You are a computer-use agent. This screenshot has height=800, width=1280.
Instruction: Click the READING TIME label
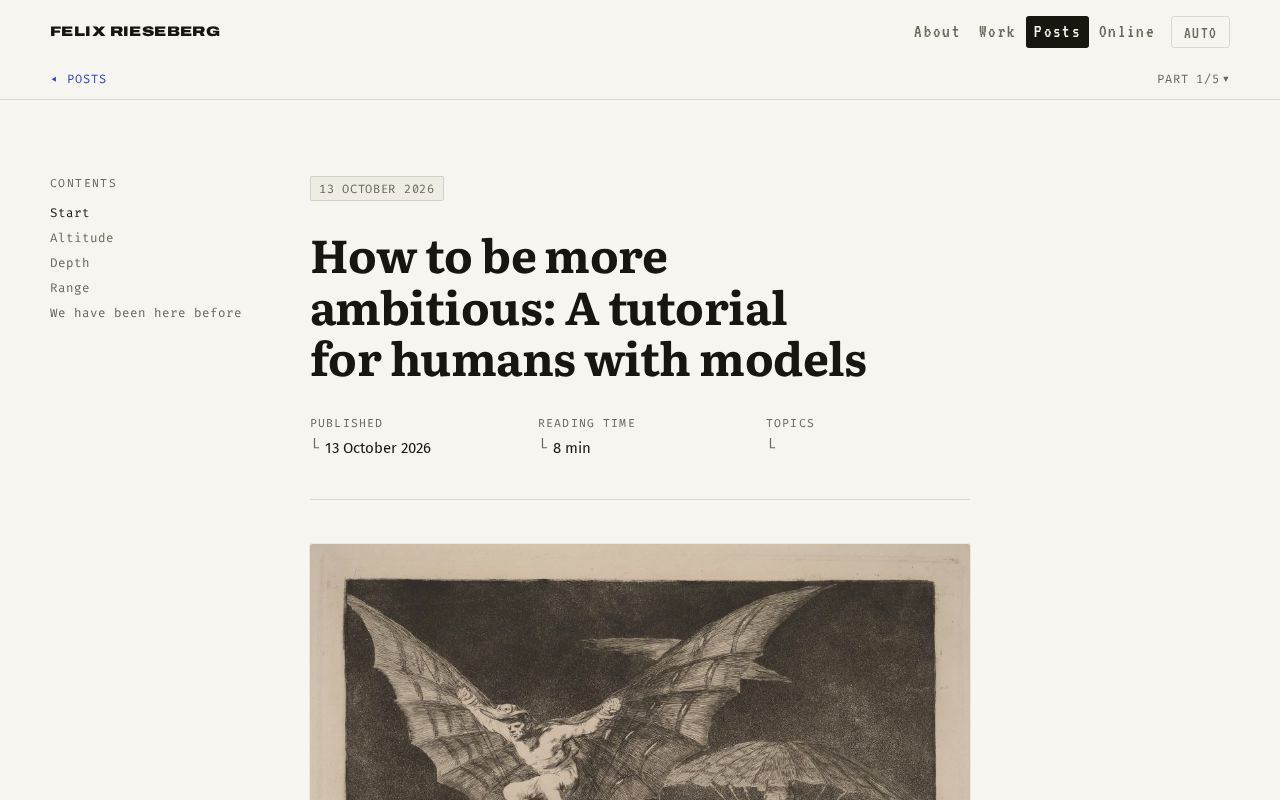point(587,423)
